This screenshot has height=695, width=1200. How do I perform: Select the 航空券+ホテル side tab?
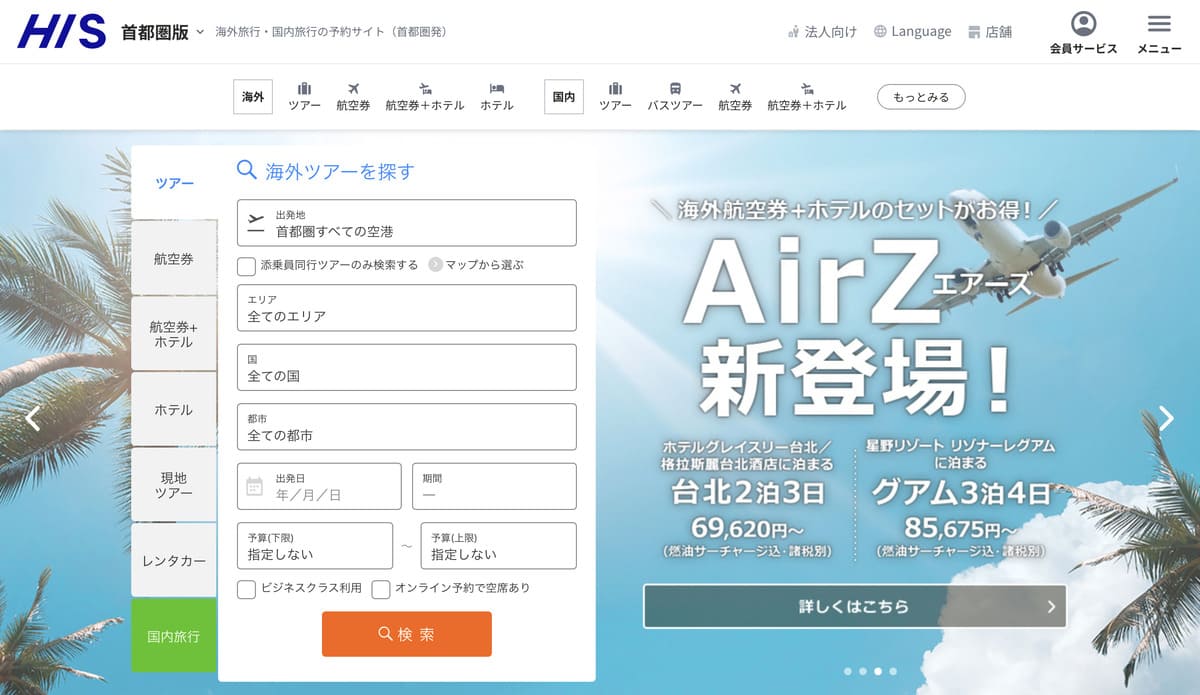point(174,334)
